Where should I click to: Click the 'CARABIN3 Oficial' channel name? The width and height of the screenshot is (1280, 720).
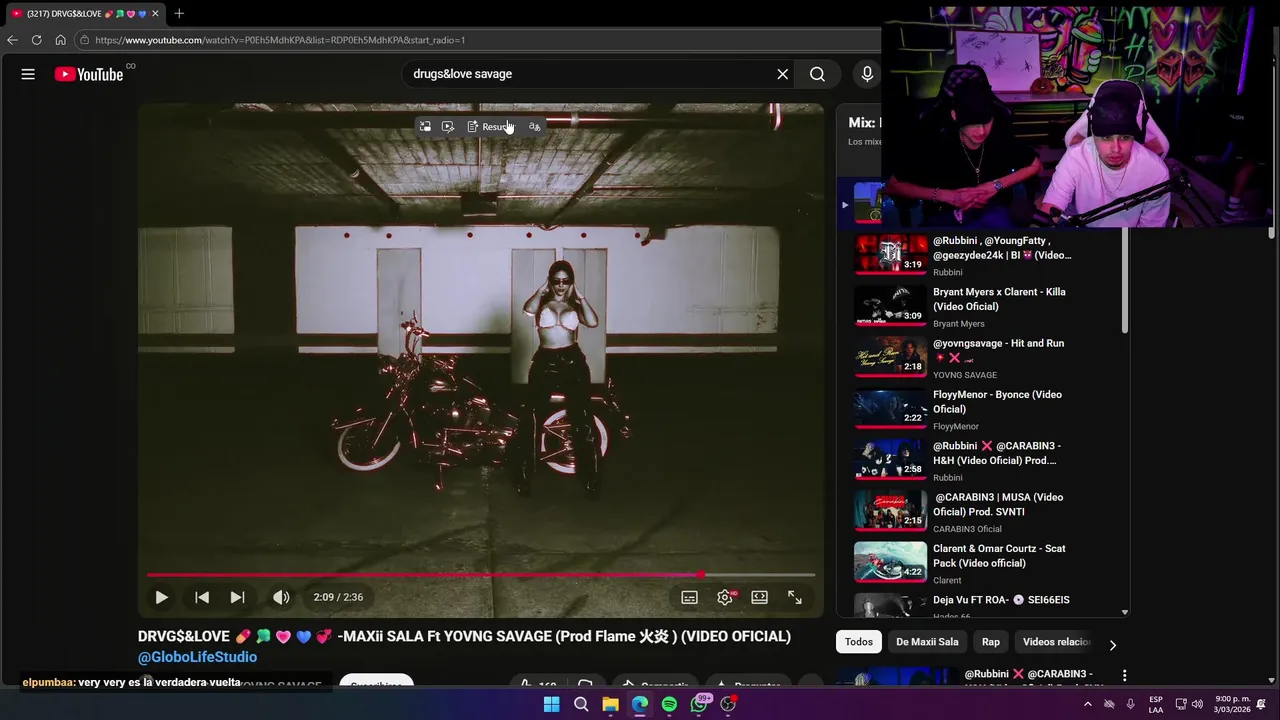click(x=967, y=529)
